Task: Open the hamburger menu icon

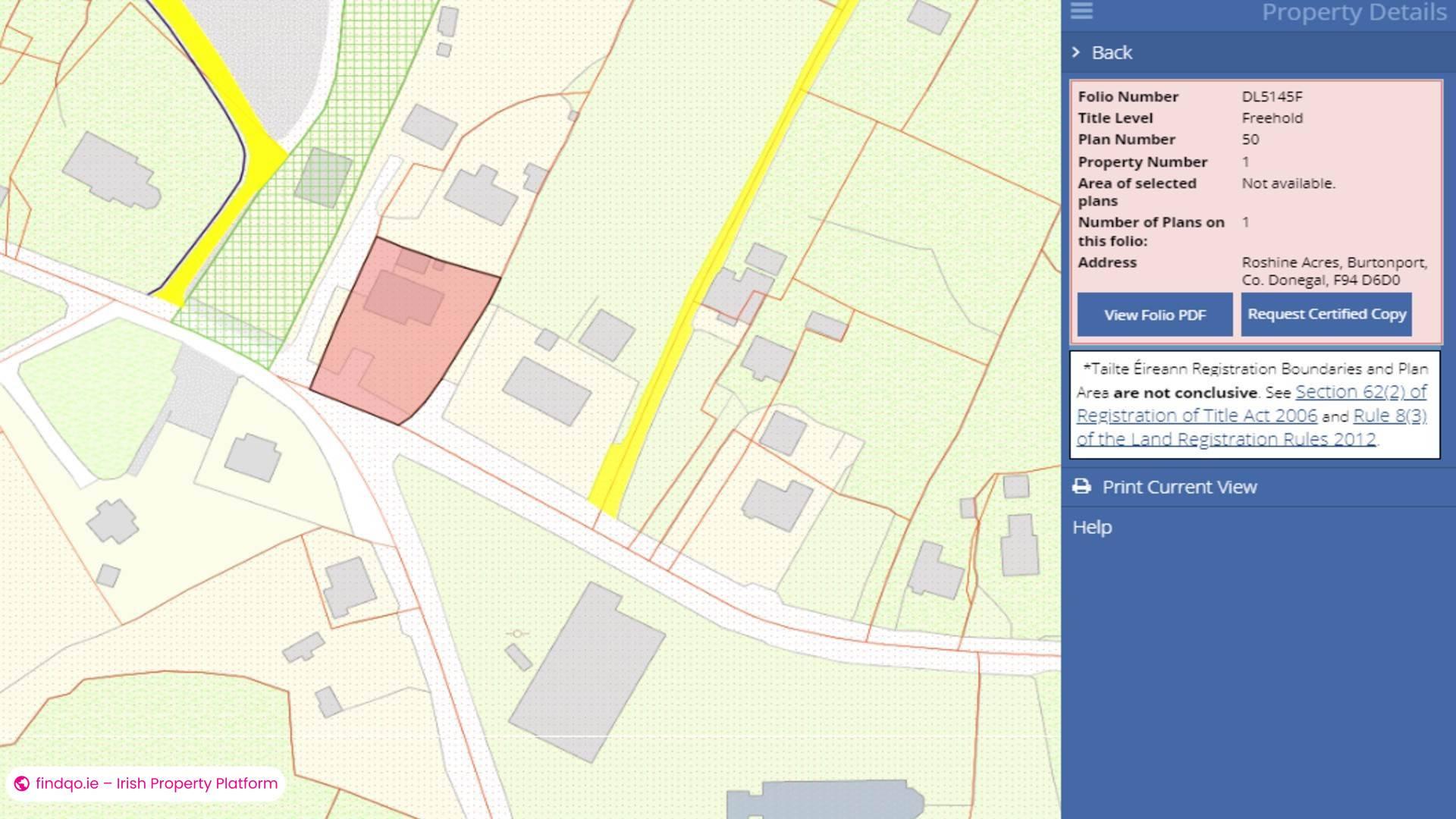Action: click(1081, 11)
